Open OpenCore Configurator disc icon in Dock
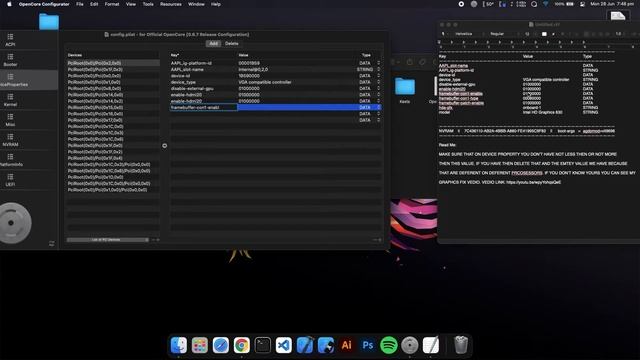The height and width of the screenshot is (360, 640). [409, 345]
